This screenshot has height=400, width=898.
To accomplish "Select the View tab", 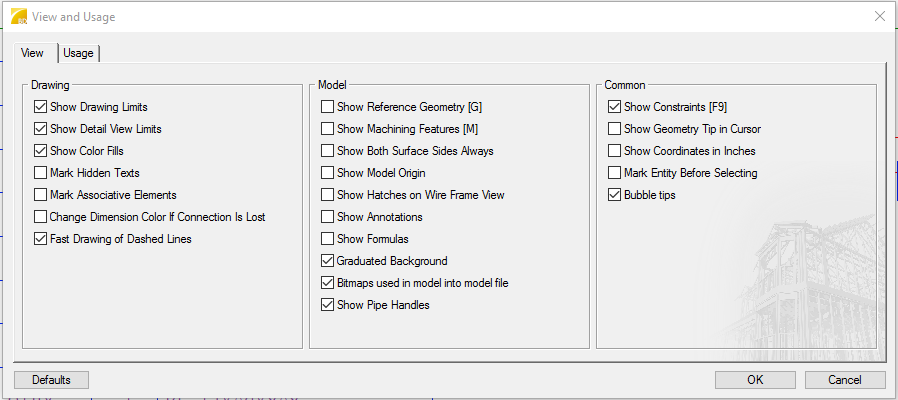I will tap(32, 53).
